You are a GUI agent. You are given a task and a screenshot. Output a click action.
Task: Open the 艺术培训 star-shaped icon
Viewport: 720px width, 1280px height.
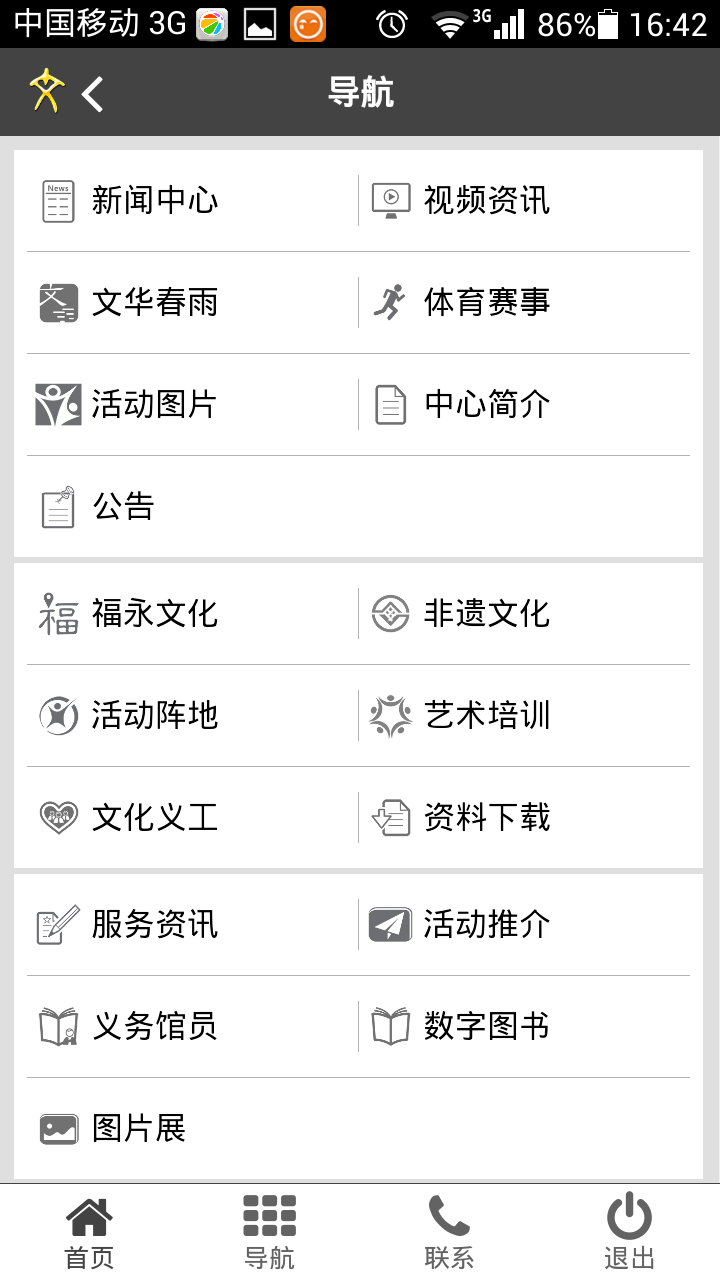pyautogui.click(x=390, y=716)
